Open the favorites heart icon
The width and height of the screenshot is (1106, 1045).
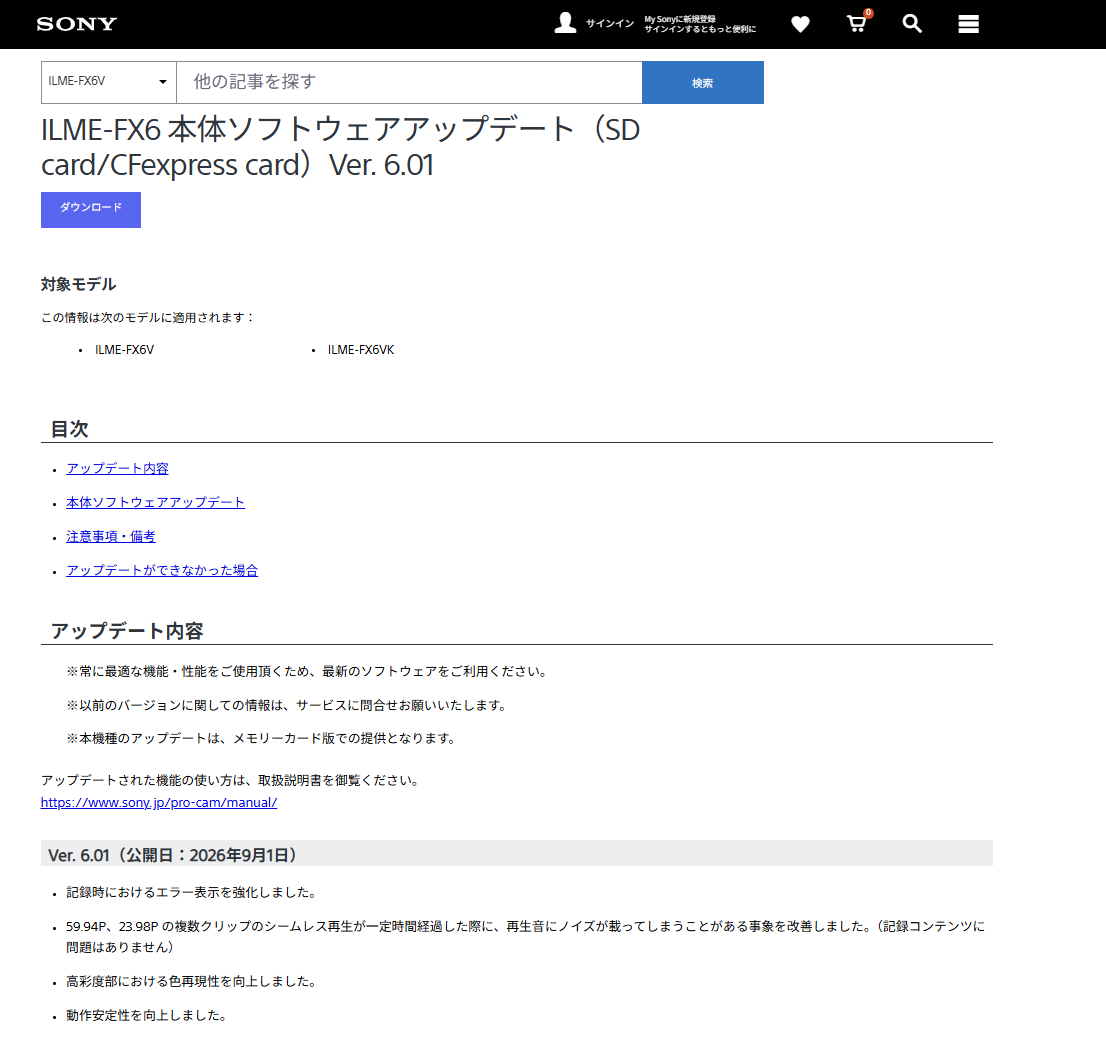coord(800,24)
